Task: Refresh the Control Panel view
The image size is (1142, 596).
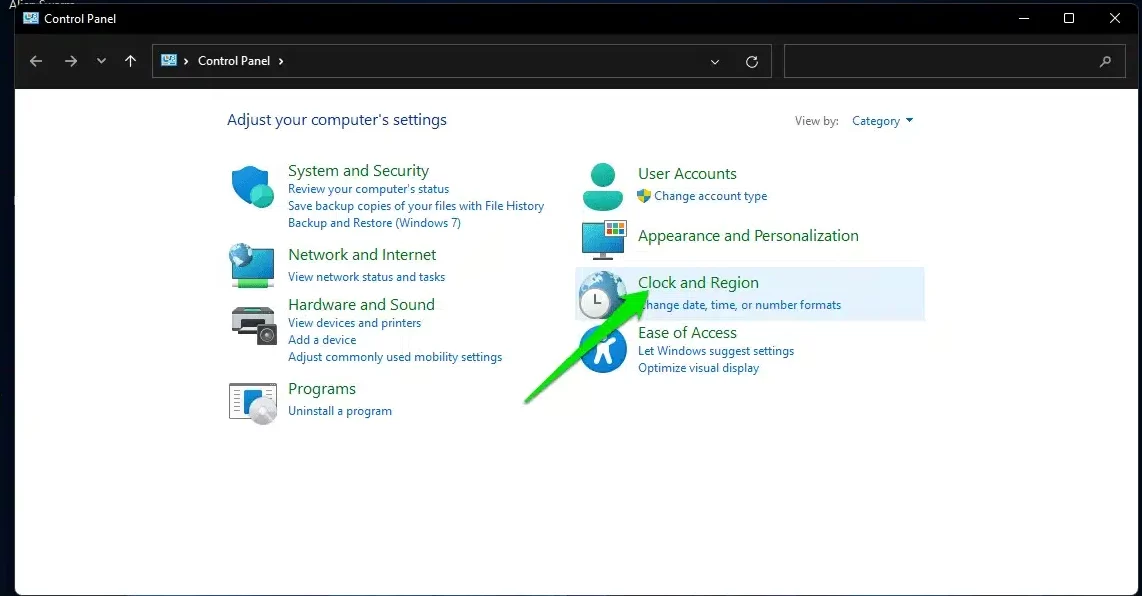Action: coord(752,61)
